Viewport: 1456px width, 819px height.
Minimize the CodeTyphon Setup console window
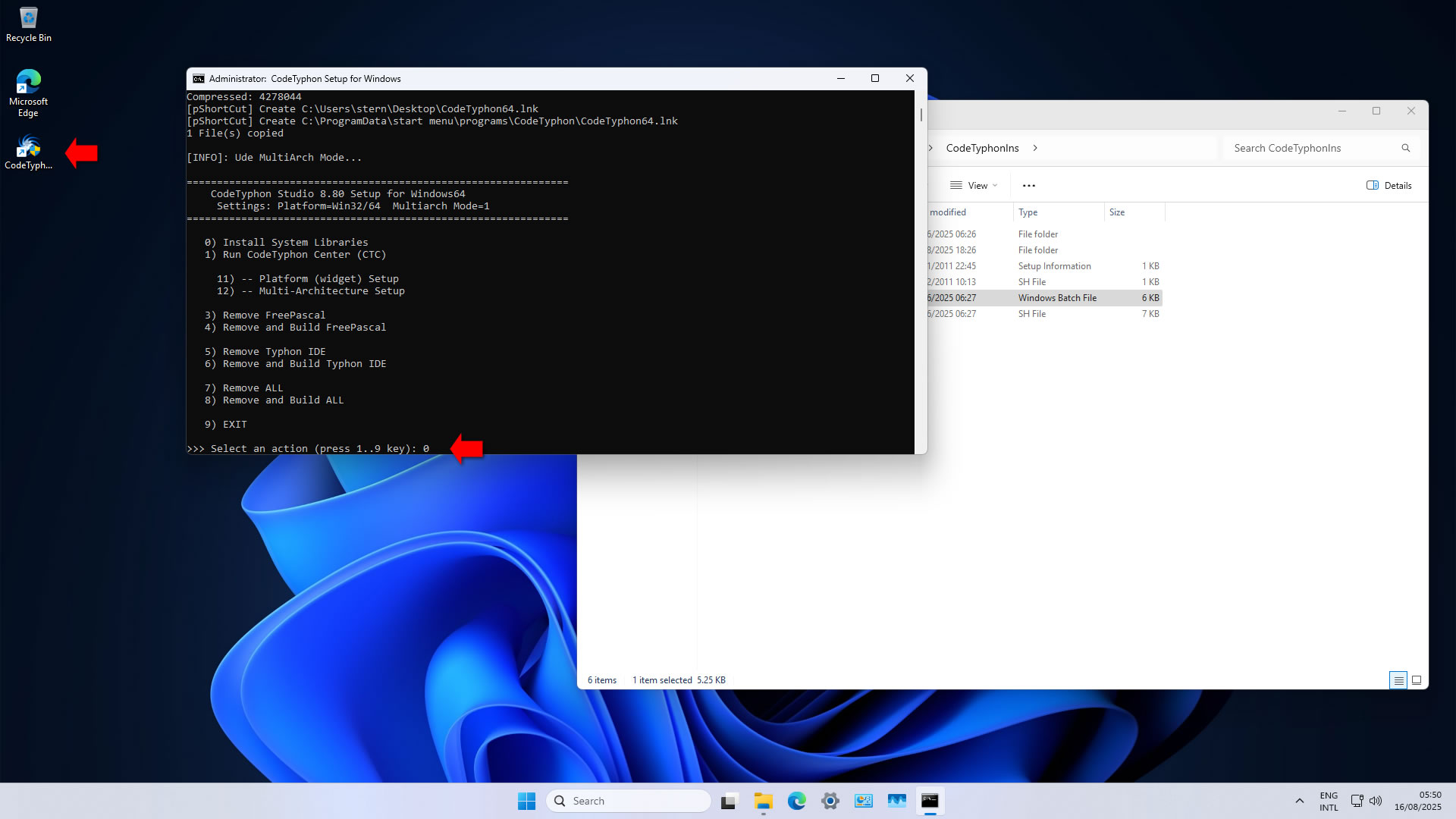[x=840, y=78]
